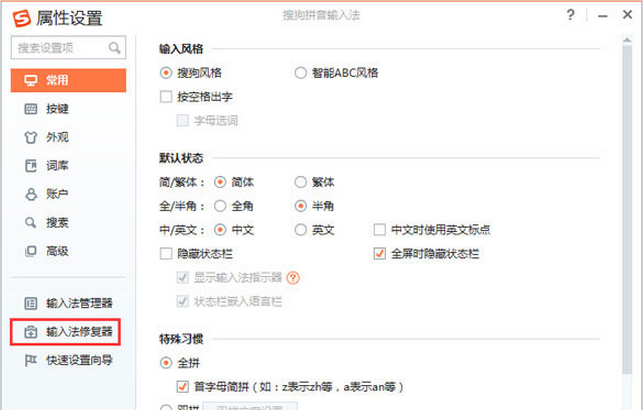Select 全角 radio option
The image size is (643, 410).
pyautogui.click(x=220, y=206)
